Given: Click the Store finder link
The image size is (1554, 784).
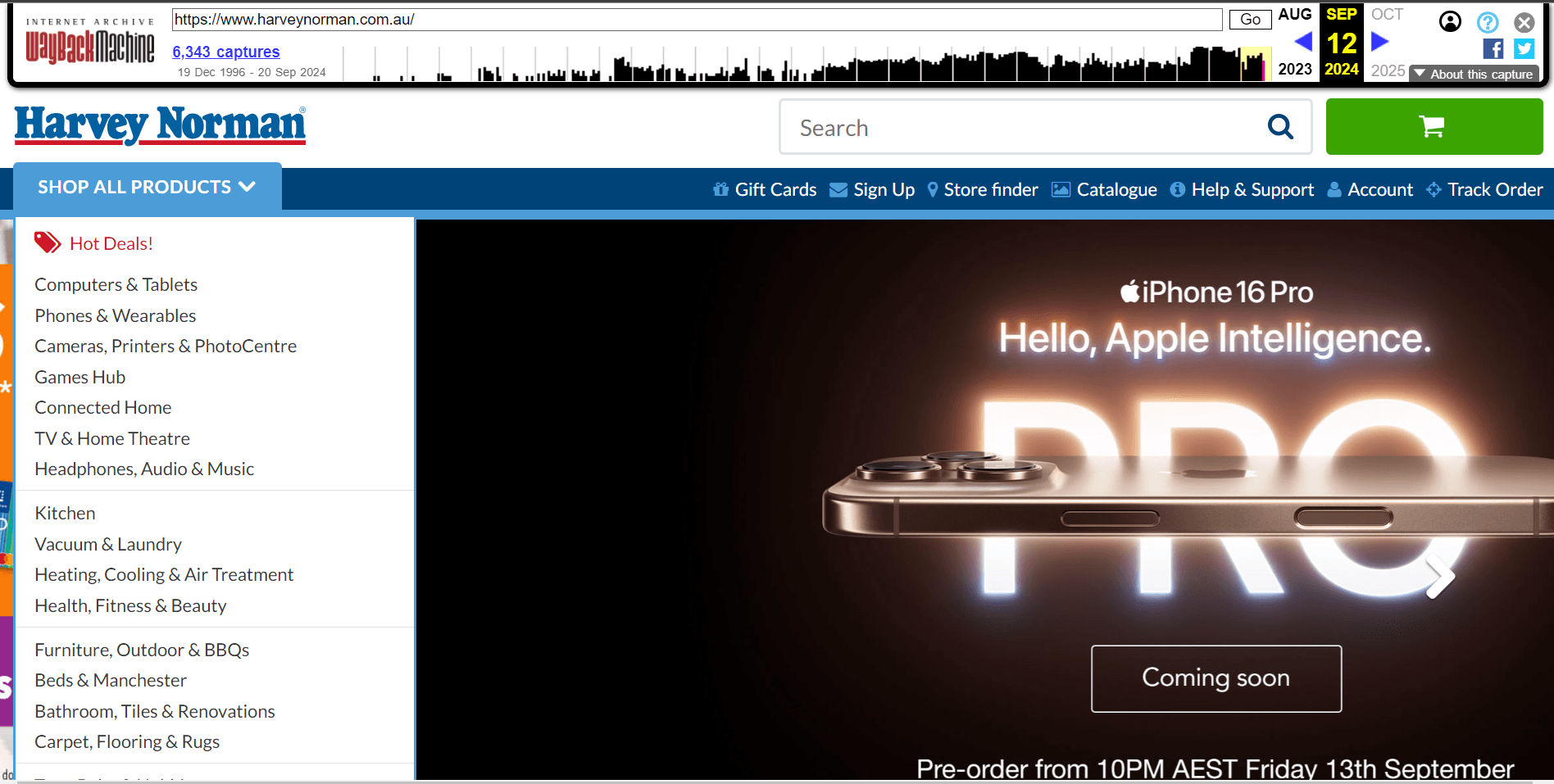Looking at the screenshot, I should click(983, 189).
